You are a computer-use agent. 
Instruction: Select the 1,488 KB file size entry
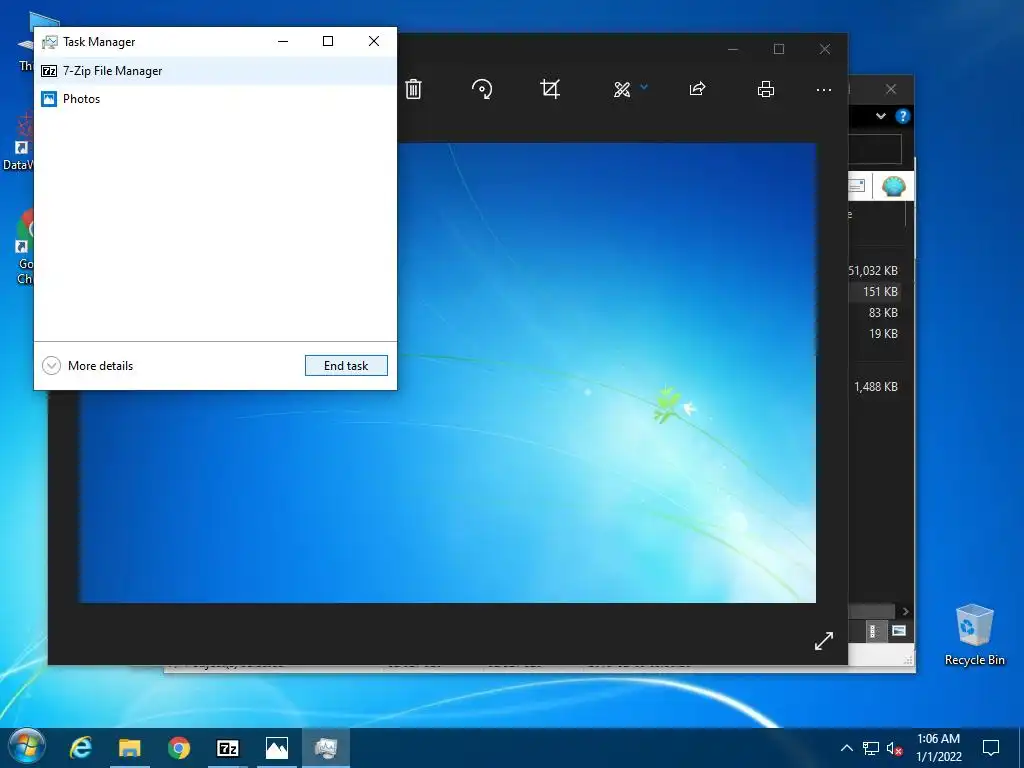pyautogui.click(x=876, y=387)
